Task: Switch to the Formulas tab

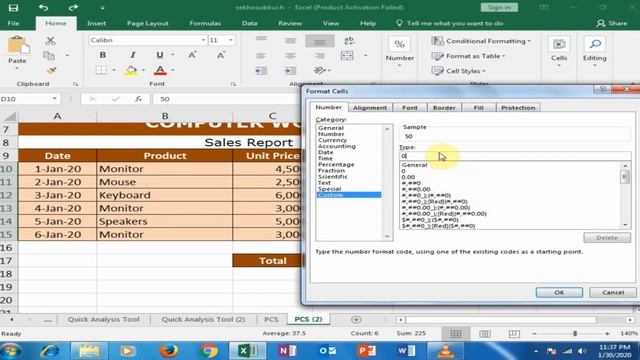Action: 205,23
